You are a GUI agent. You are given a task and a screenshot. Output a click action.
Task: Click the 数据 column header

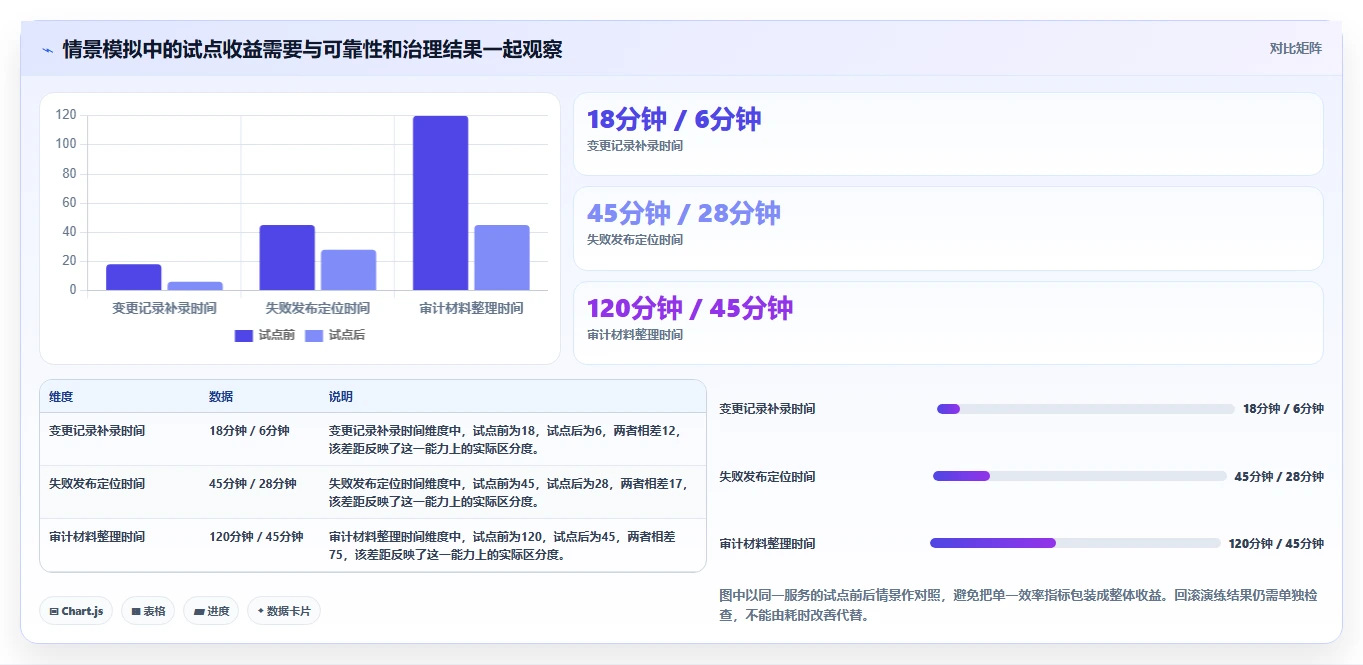221,397
